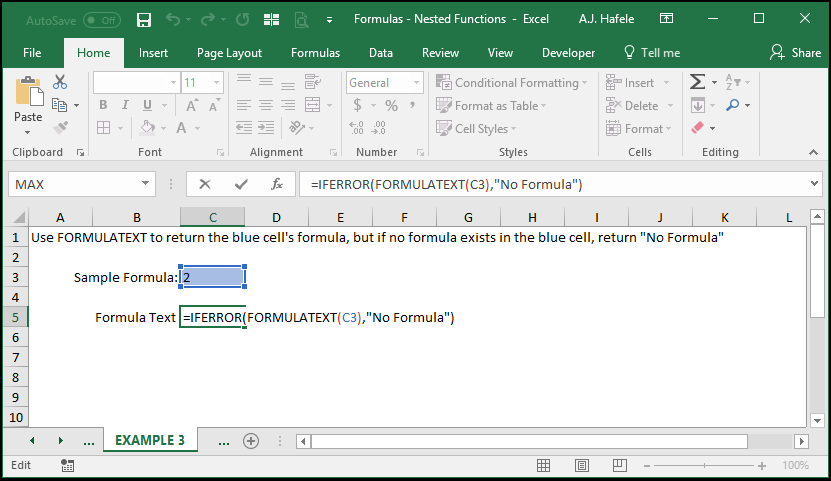831x481 pixels.
Task: Toggle Bold formatting
Action: pos(103,105)
